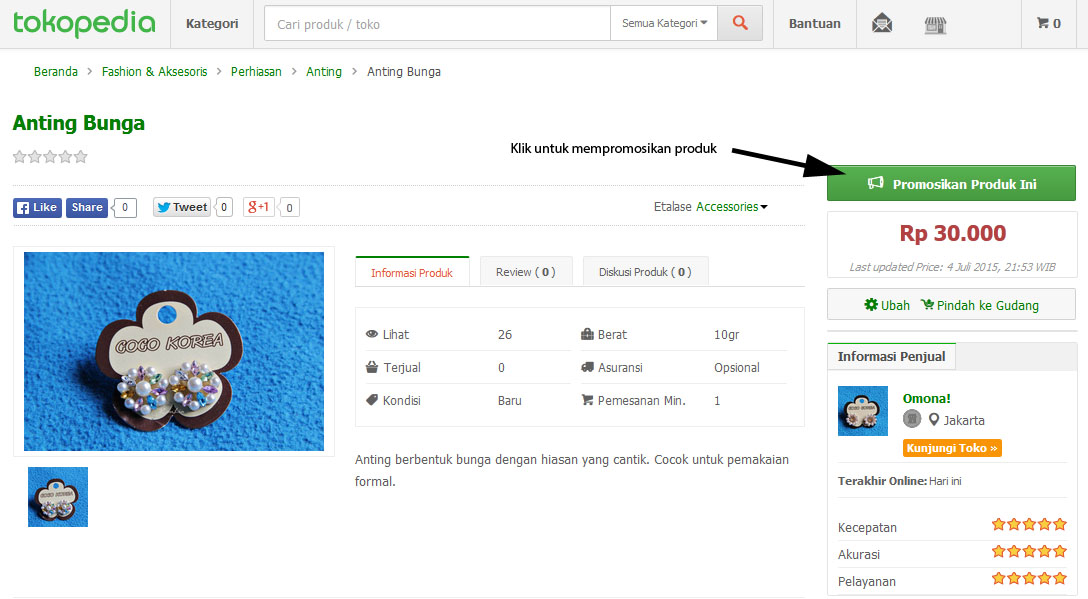Image resolution: width=1088 pixels, height=599 pixels.
Task: Click the product rating stars under the title
Action: pyautogui.click(x=50, y=157)
